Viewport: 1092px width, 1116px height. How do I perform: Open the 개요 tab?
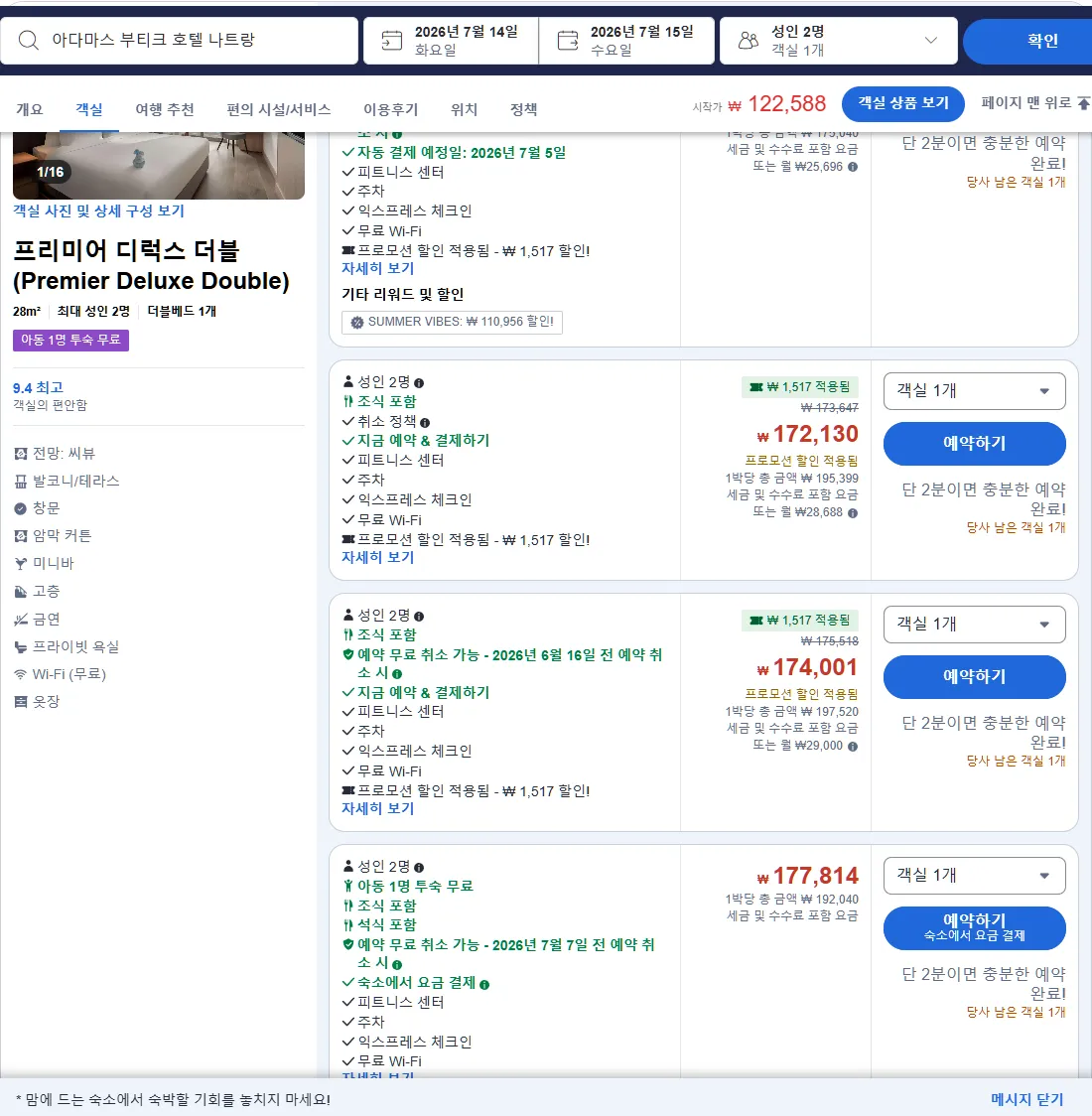tap(30, 109)
